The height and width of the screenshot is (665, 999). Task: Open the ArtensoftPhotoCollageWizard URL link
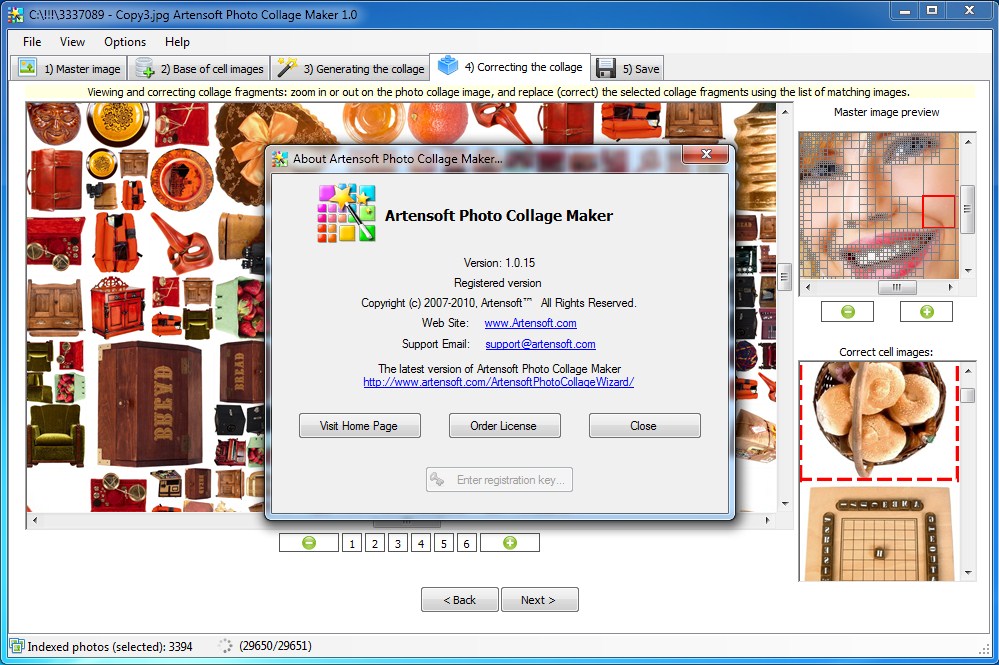click(498, 382)
